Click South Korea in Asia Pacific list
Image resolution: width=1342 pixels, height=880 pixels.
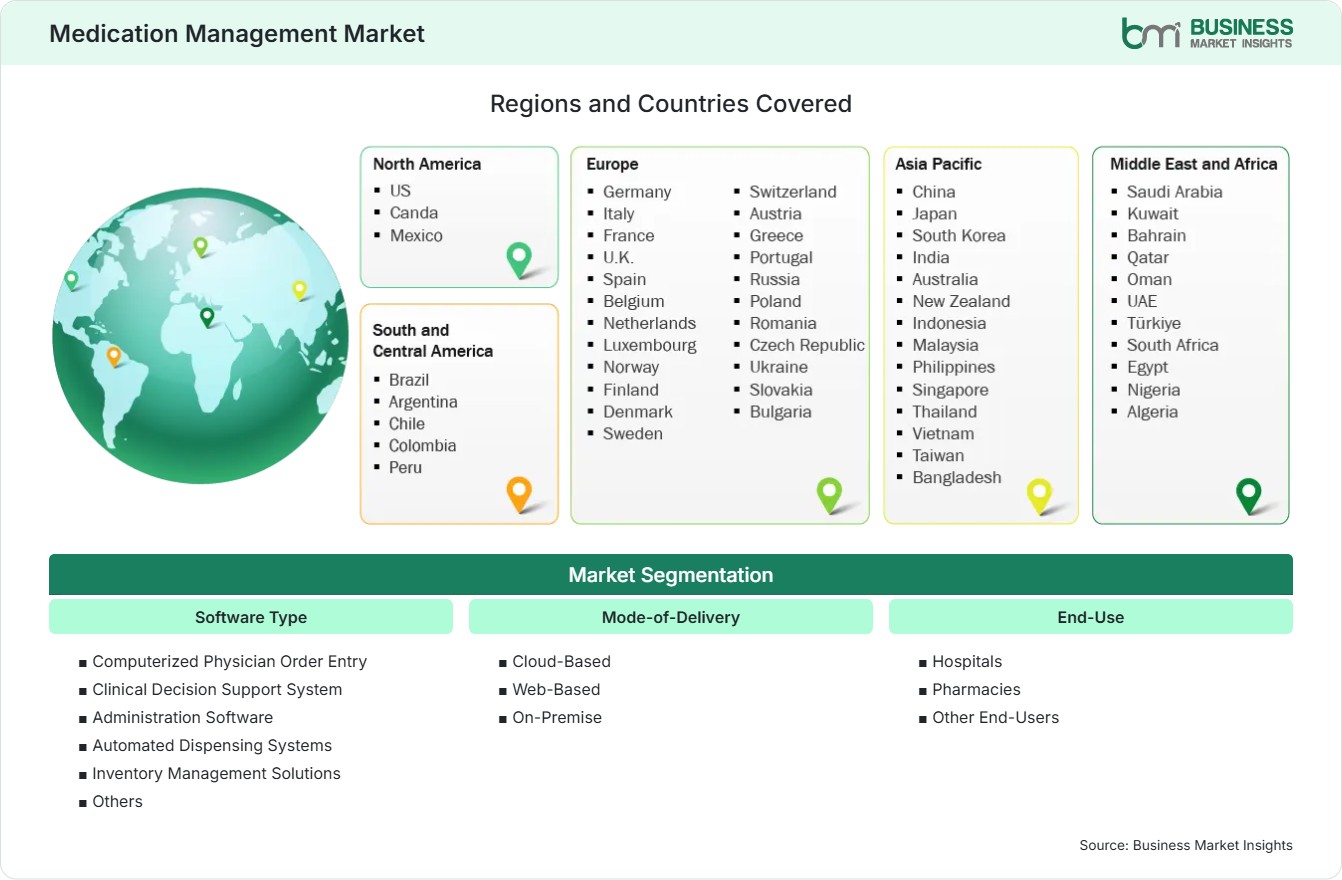(x=959, y=235)
